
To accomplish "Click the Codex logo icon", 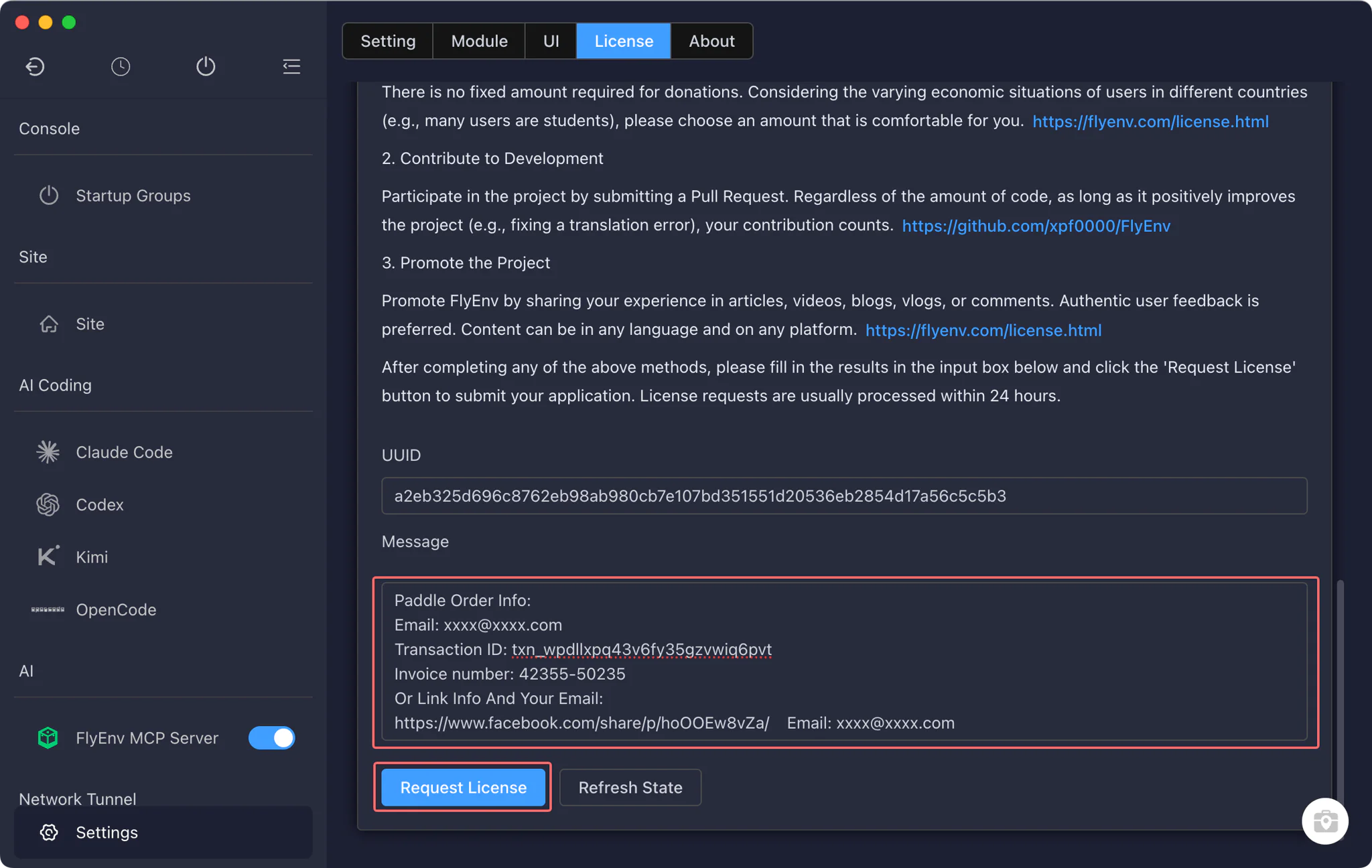I will (x=48, y=504).
